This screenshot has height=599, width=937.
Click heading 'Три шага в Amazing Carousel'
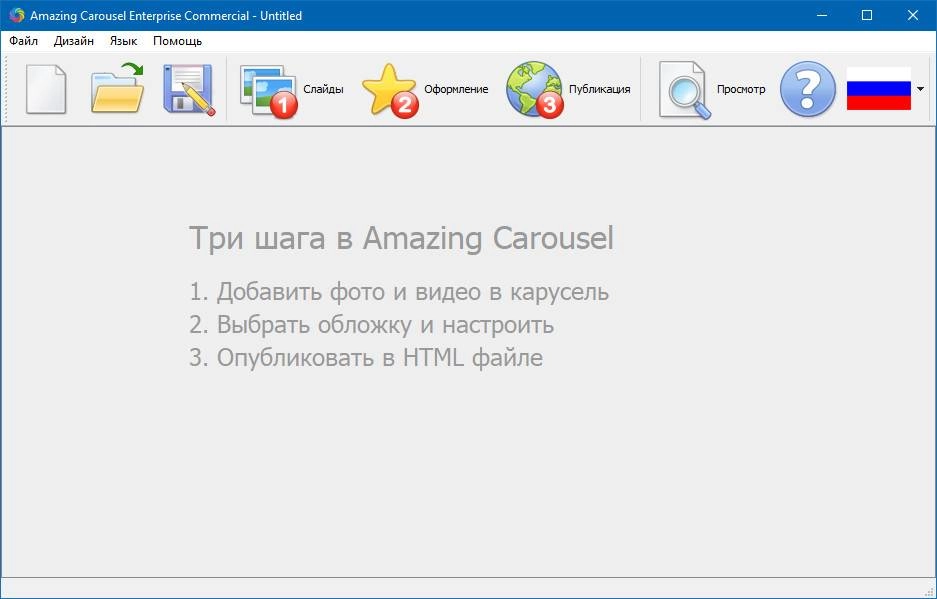(401, 238)
